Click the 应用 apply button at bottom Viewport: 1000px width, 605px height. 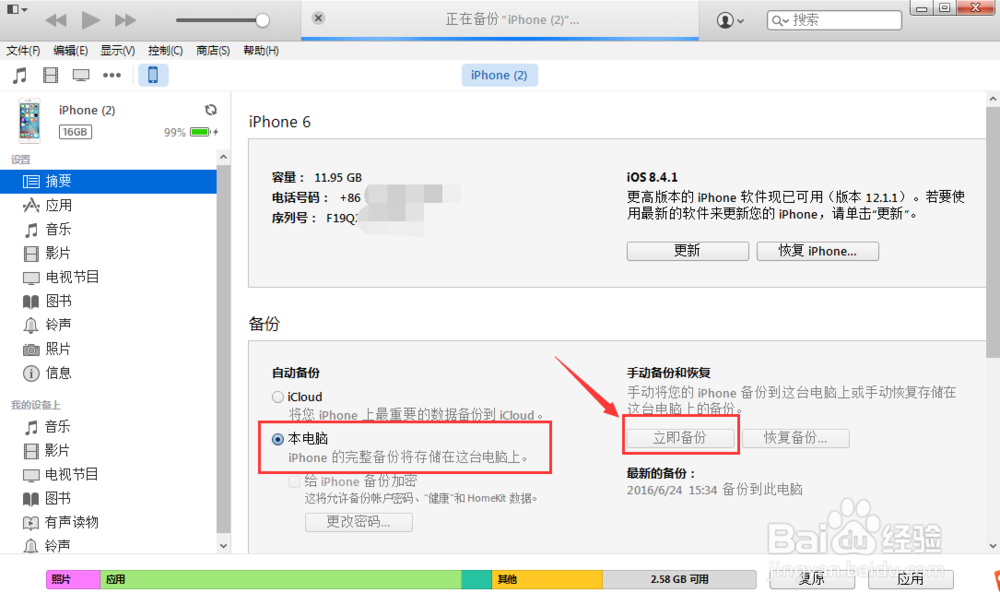coord(911,579)
